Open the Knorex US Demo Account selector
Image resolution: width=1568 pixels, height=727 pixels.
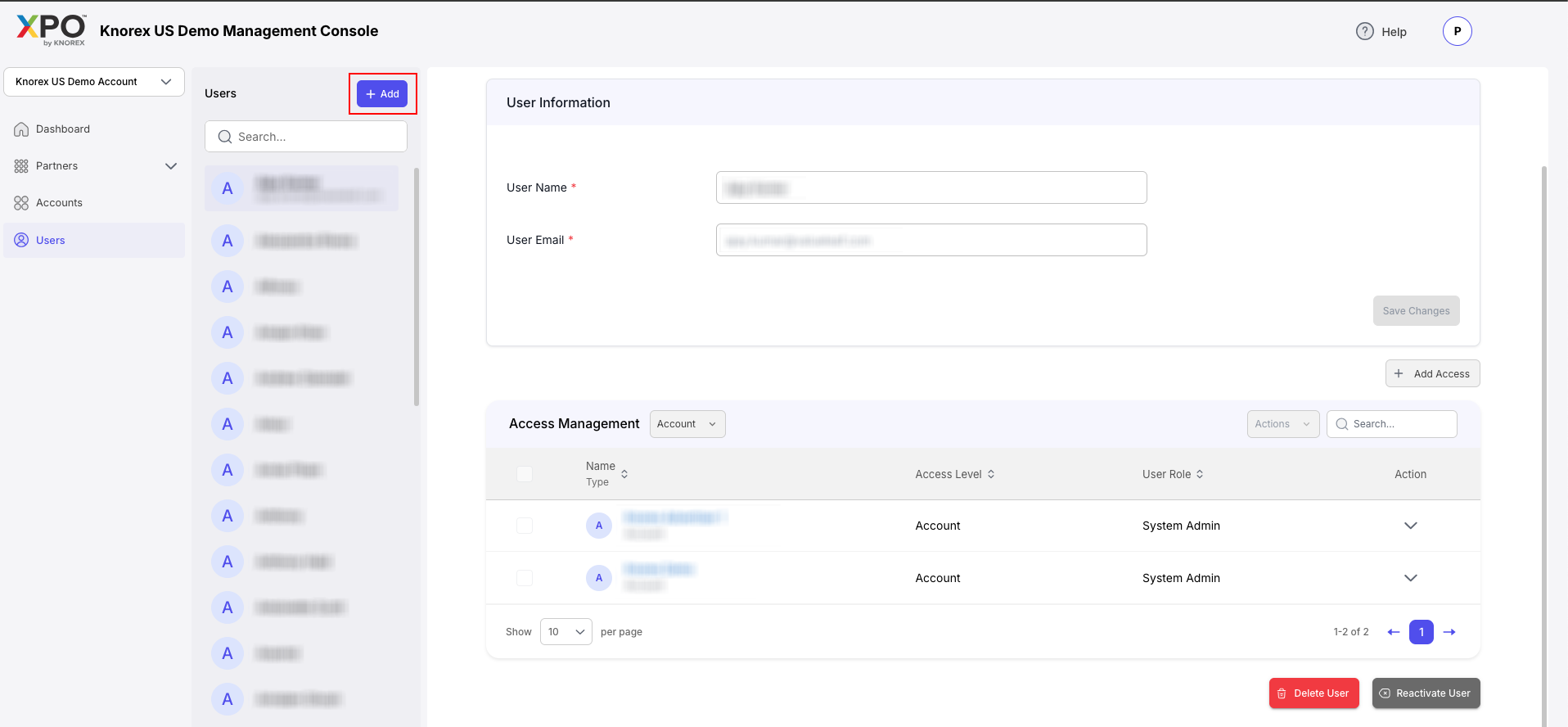pos(94,82)
